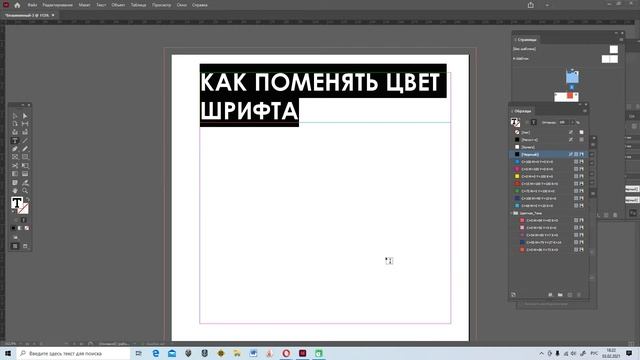Viewport: 640px width, 360px height.
Task: Select the Gradient Swatch tool
Action: tap(15, 174)
